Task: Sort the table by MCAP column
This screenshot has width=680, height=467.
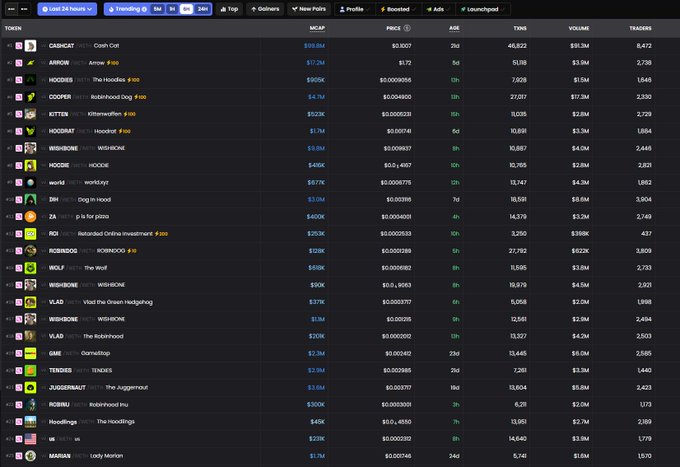Action: [317, 28]
